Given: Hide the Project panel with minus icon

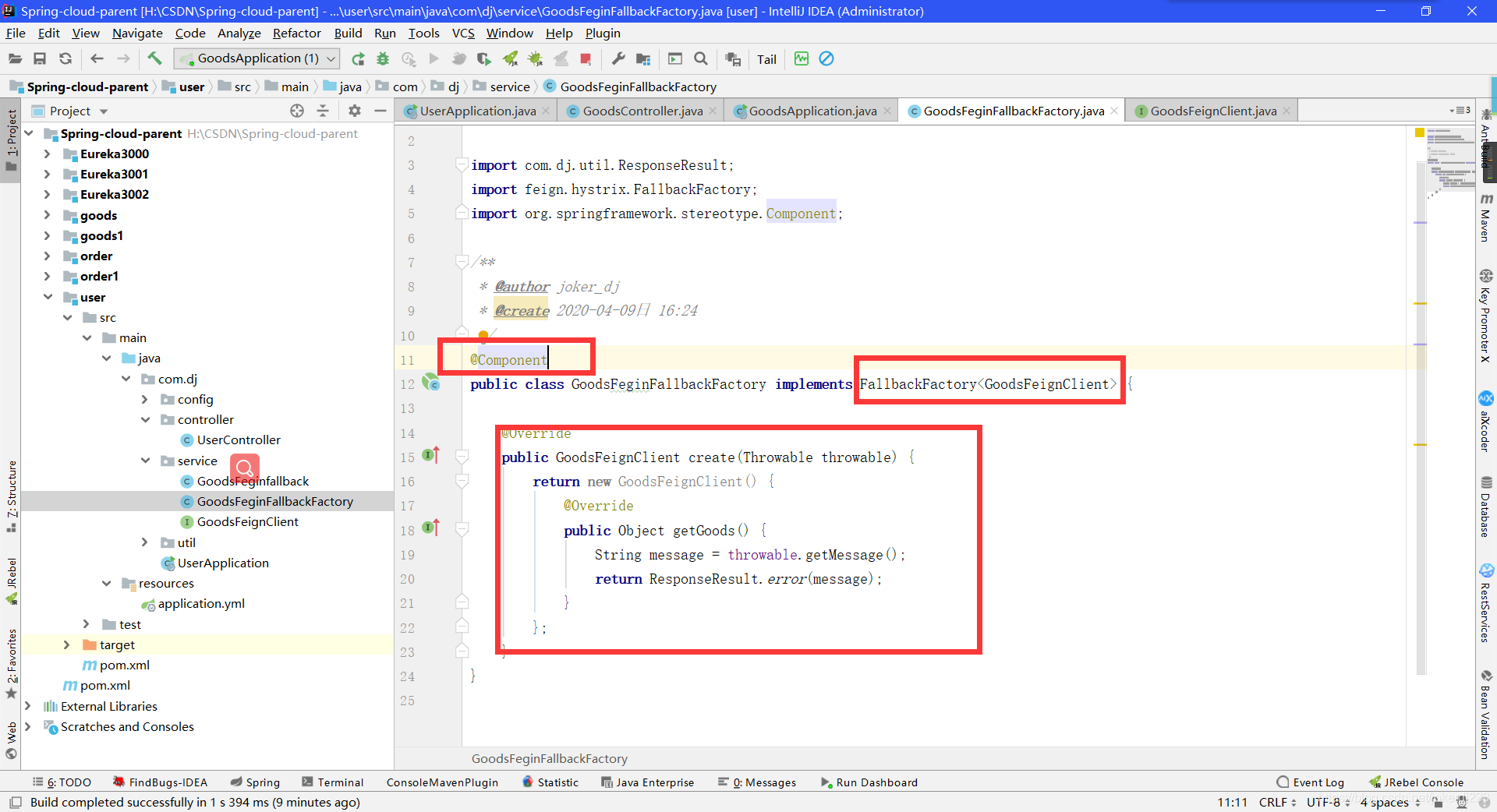Looking at the screenshot, I should 380,111.
